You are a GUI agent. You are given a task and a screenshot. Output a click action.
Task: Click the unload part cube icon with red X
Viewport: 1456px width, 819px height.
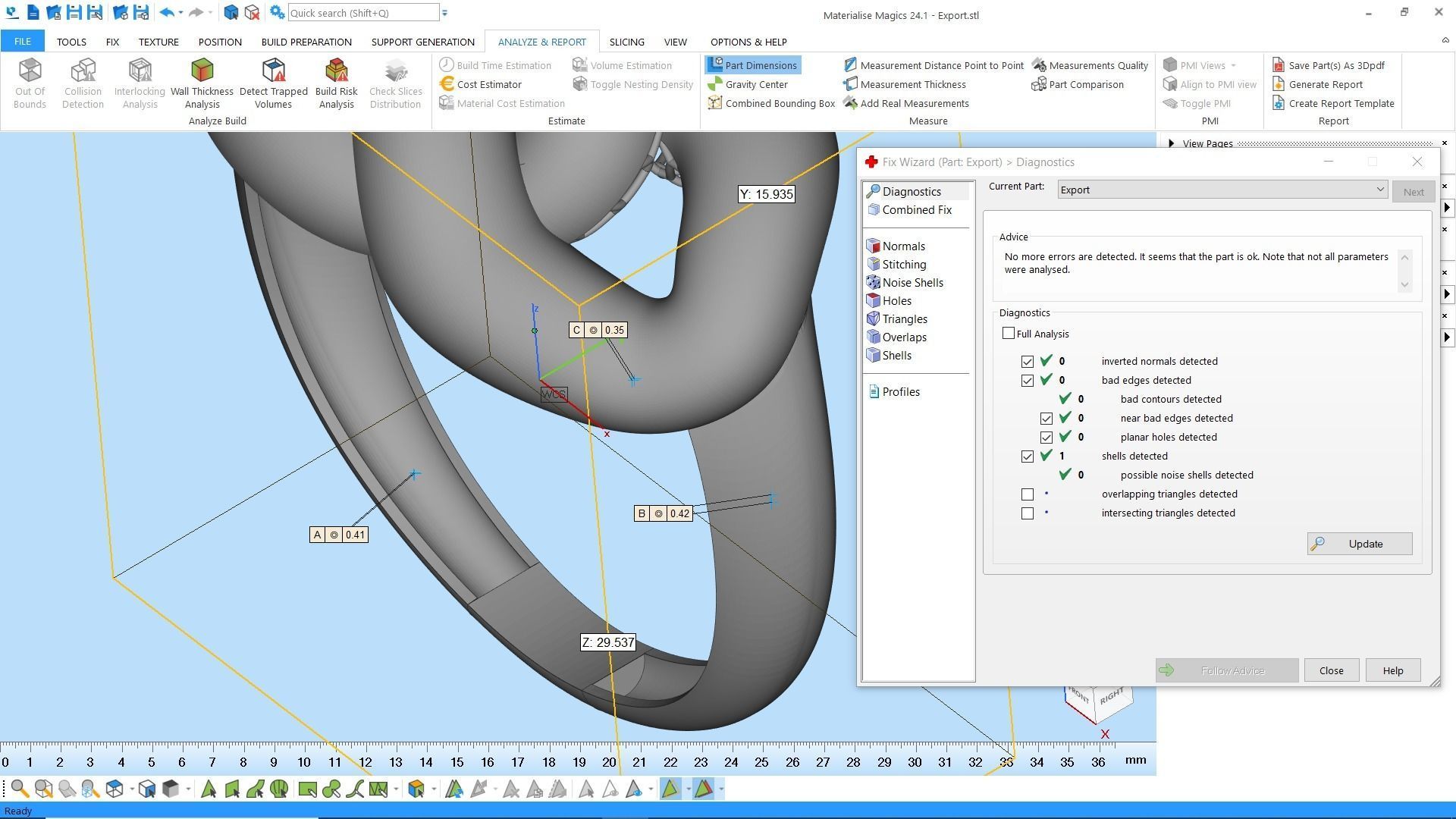pos(253,13)
